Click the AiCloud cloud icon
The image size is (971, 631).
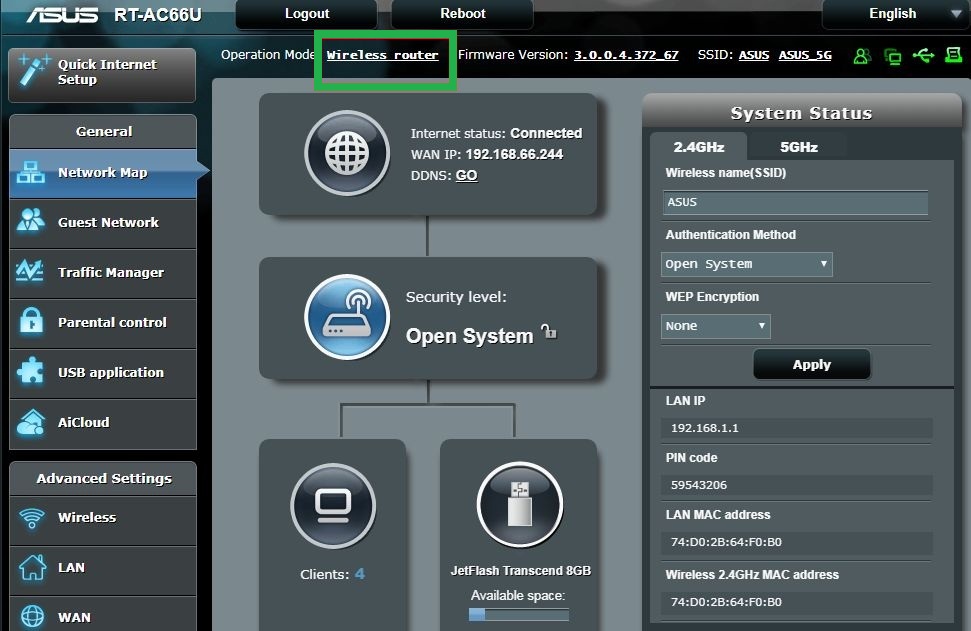(31, 422)
